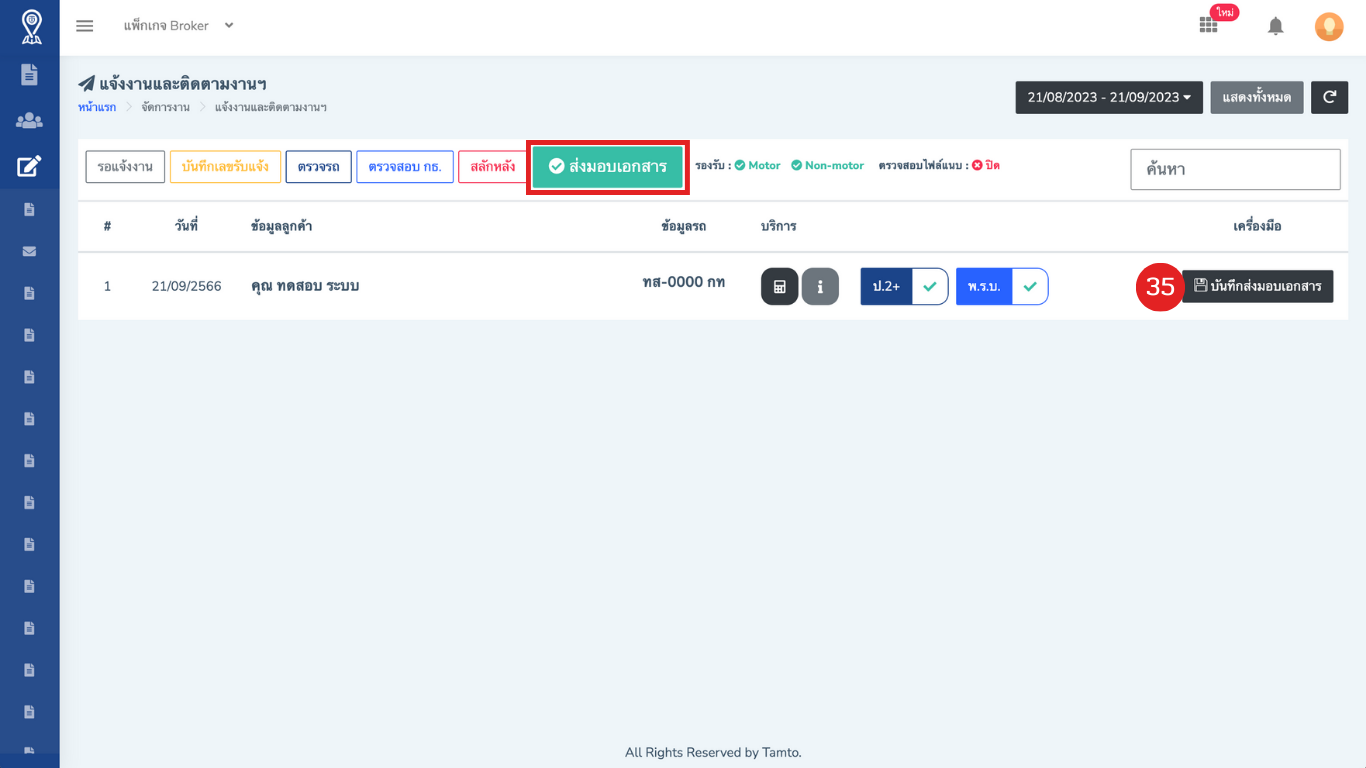This screenshot has height=768, width=1366.
Task: Click the date 21/09/2566
Action: pyautogui.click(x=187, y=286)
